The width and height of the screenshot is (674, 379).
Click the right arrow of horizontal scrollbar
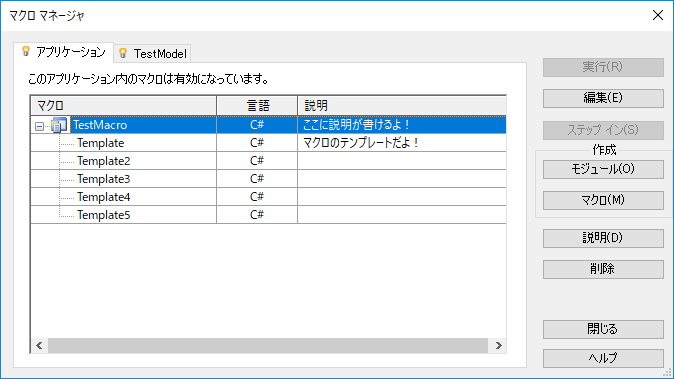pos(498,345)
